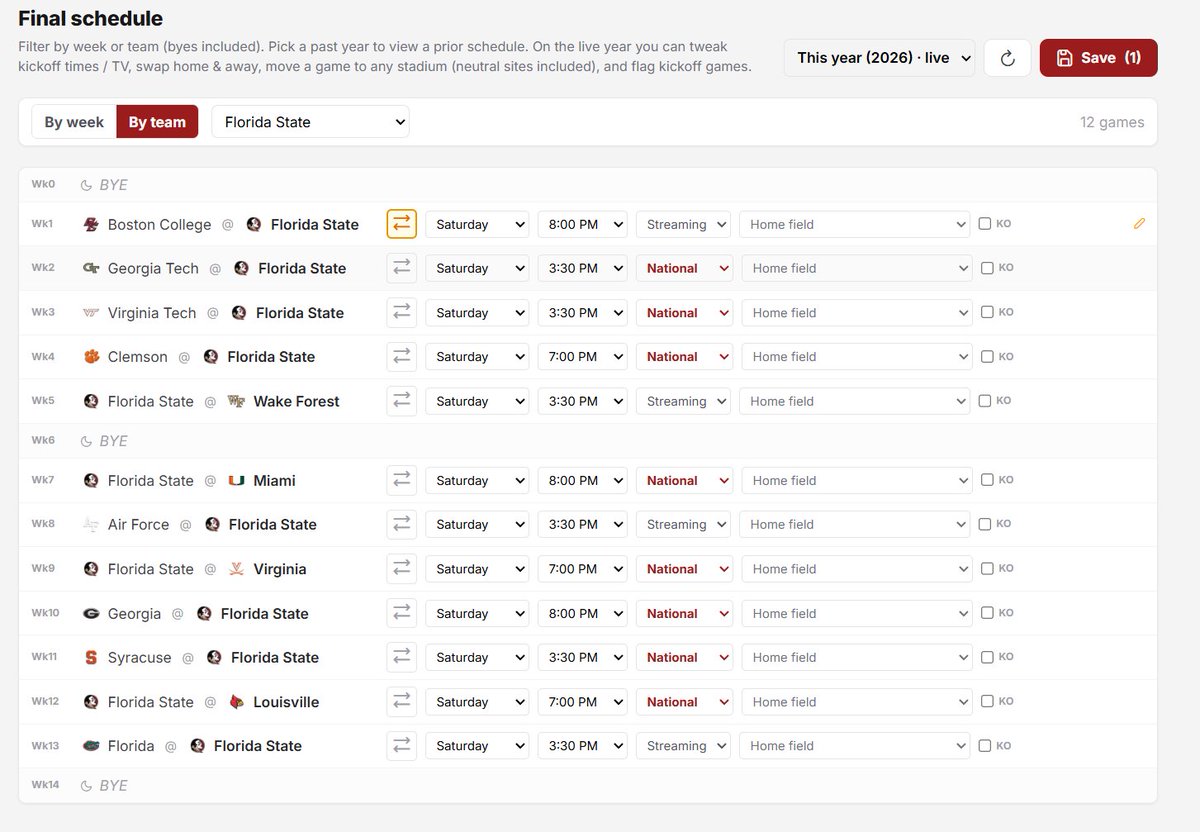Image resolution: width=1200 pixels, height=832 pixels.
Task: Open the This year (2026) live dropdown
Action: 879,58
